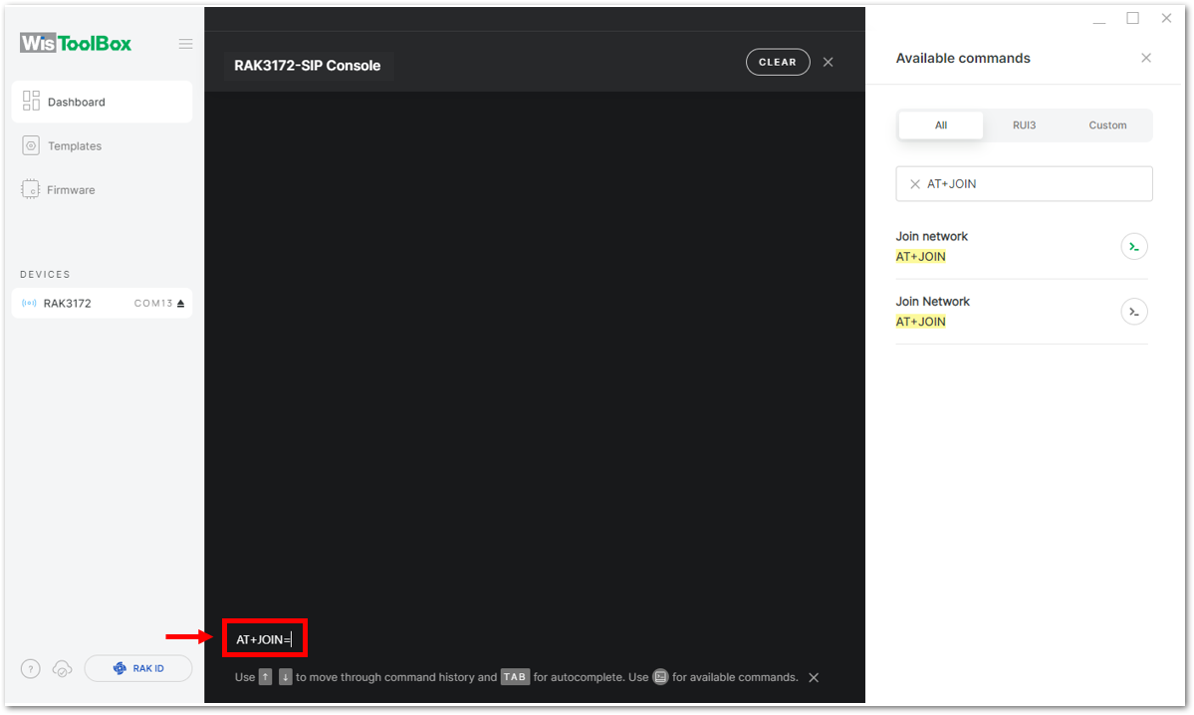Click the DEVICES section label
The image size is (1194, 715).
coord(45,274)
